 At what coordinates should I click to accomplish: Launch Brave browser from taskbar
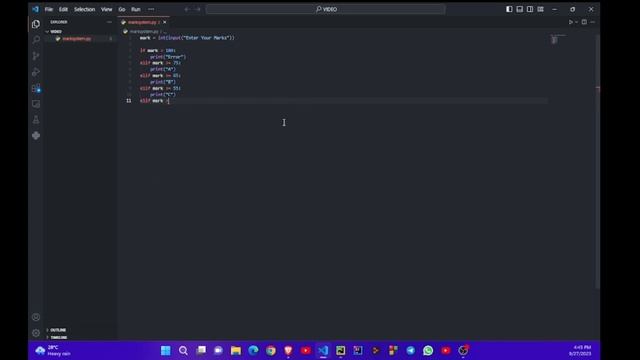(288, 351)
